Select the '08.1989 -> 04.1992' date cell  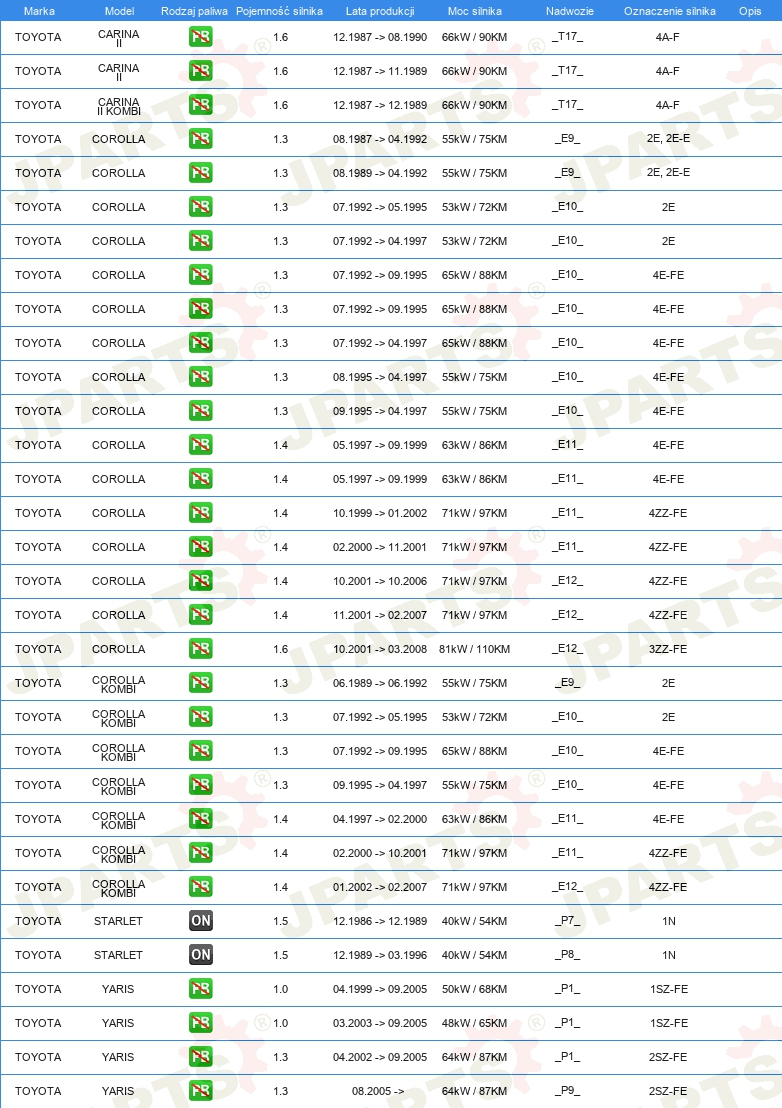[380, 172]
